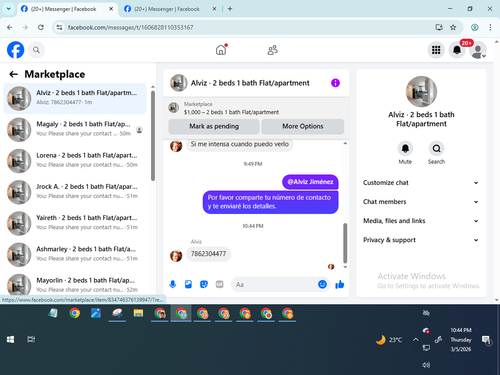Open the Windows notification center icon

click(x=486, y=340)
